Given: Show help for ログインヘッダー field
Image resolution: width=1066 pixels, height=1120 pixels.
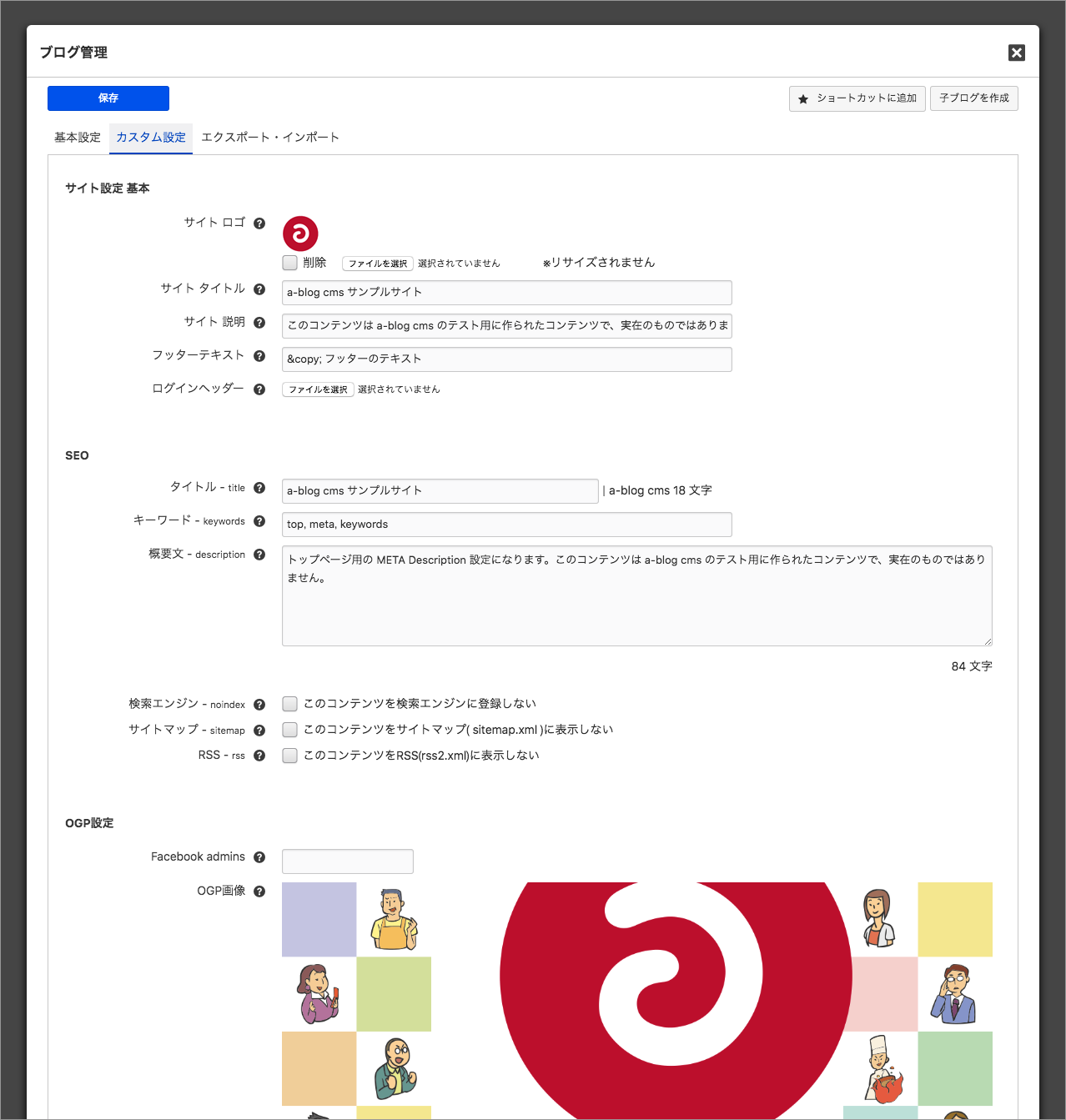Looking at the screenshot, I should point(259,389).
